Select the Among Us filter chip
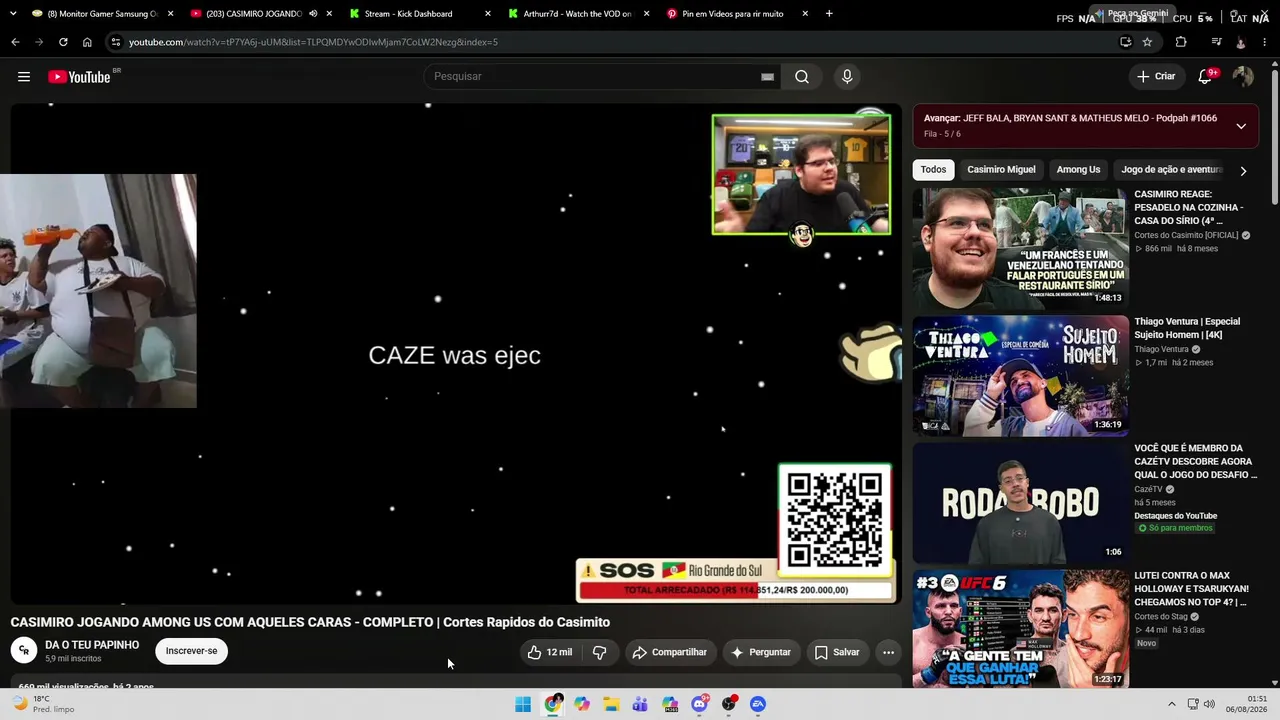The width and height of the screenshot is (1280, 720). click(x=1078, y=170)
